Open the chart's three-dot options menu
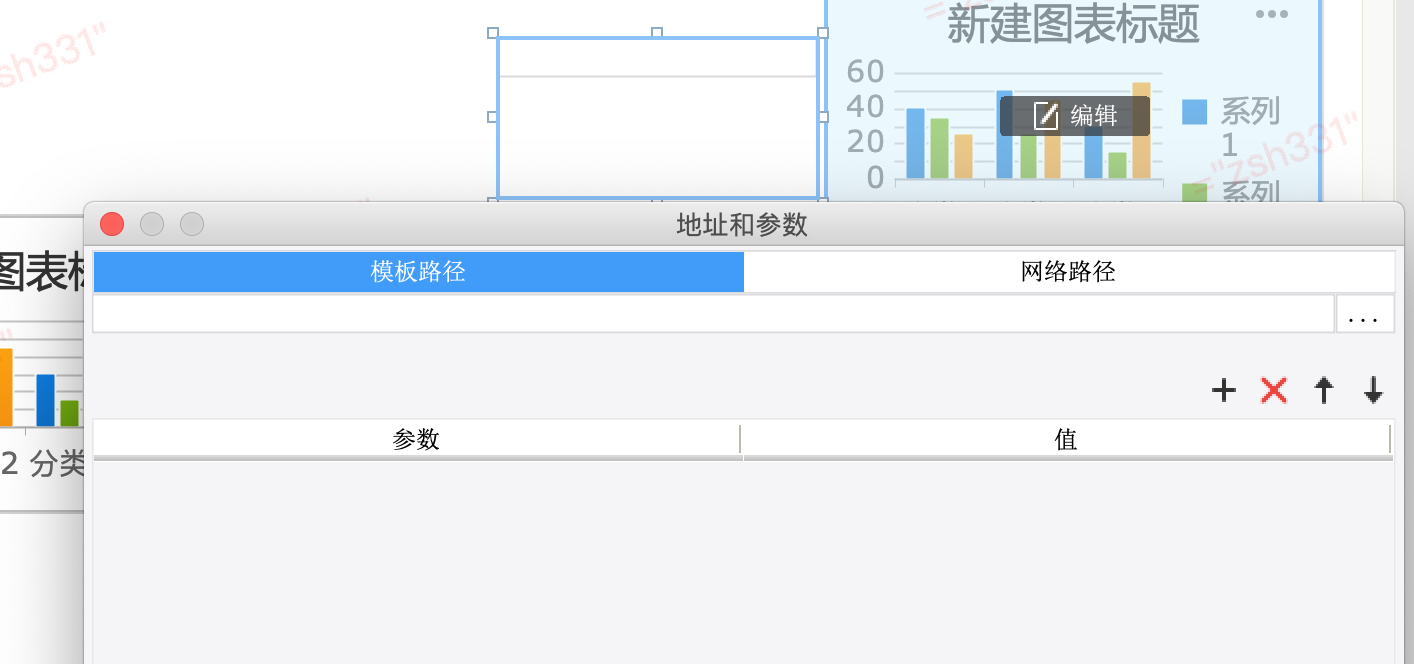 (x=1271, y=14)
